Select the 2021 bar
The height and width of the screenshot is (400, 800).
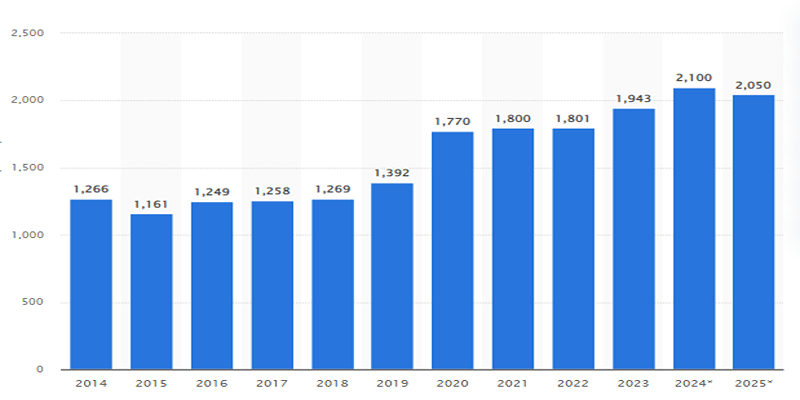(x=513, y=248)
